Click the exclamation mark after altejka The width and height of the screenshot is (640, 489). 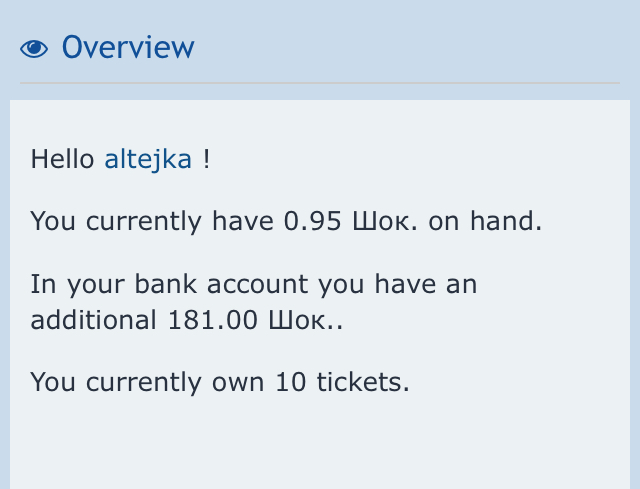coord(206,159)
